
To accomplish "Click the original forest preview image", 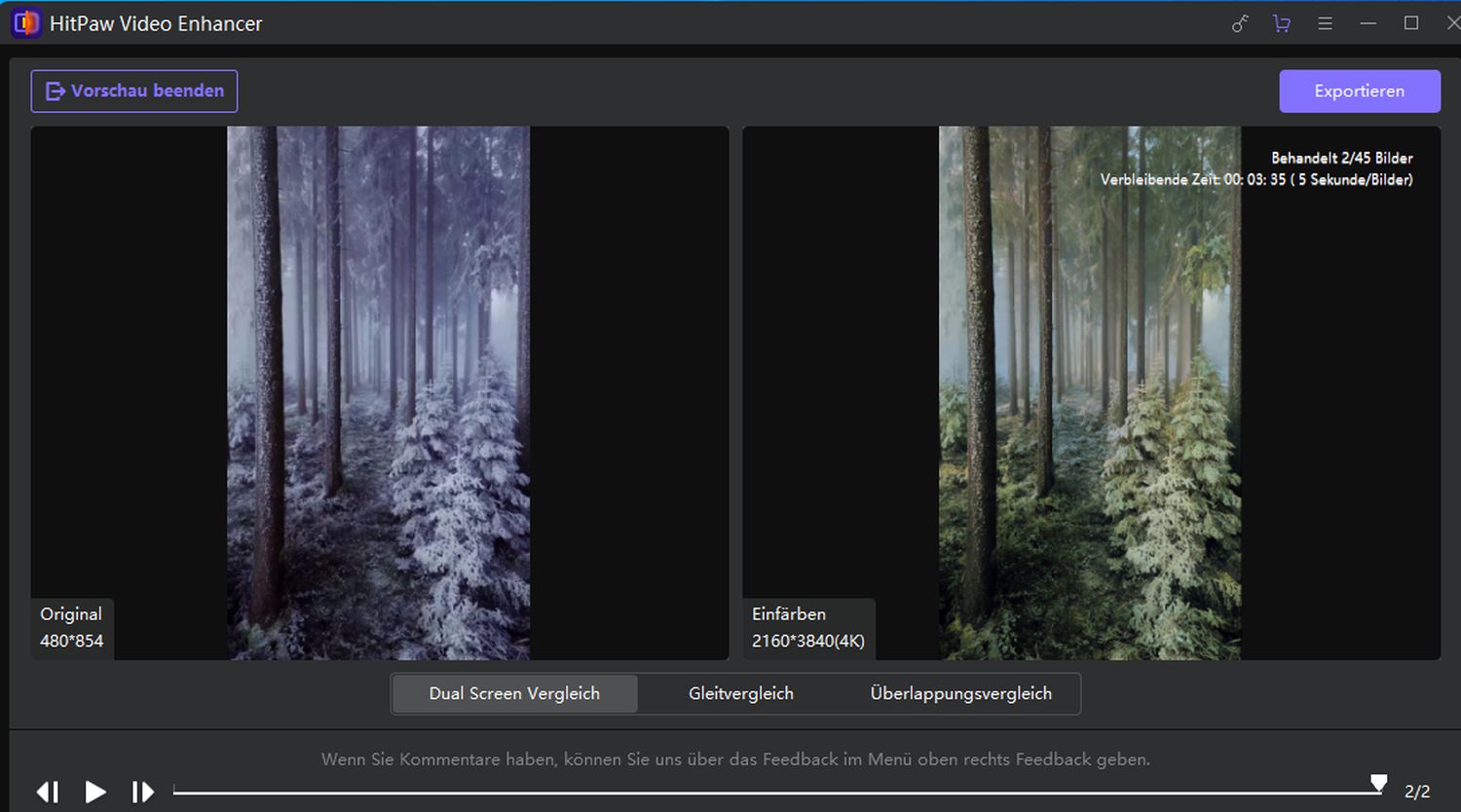I will 378,389.
